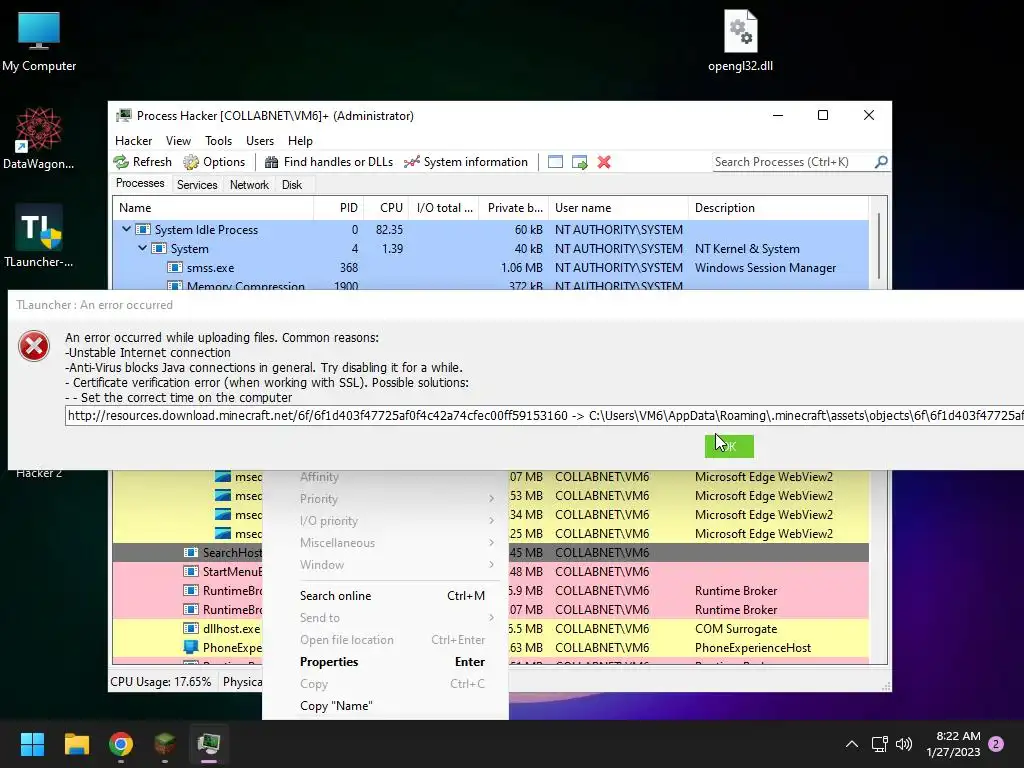Expand Send to submenu
Viewport: 1024px width, 768px height.
click(392, 618)
